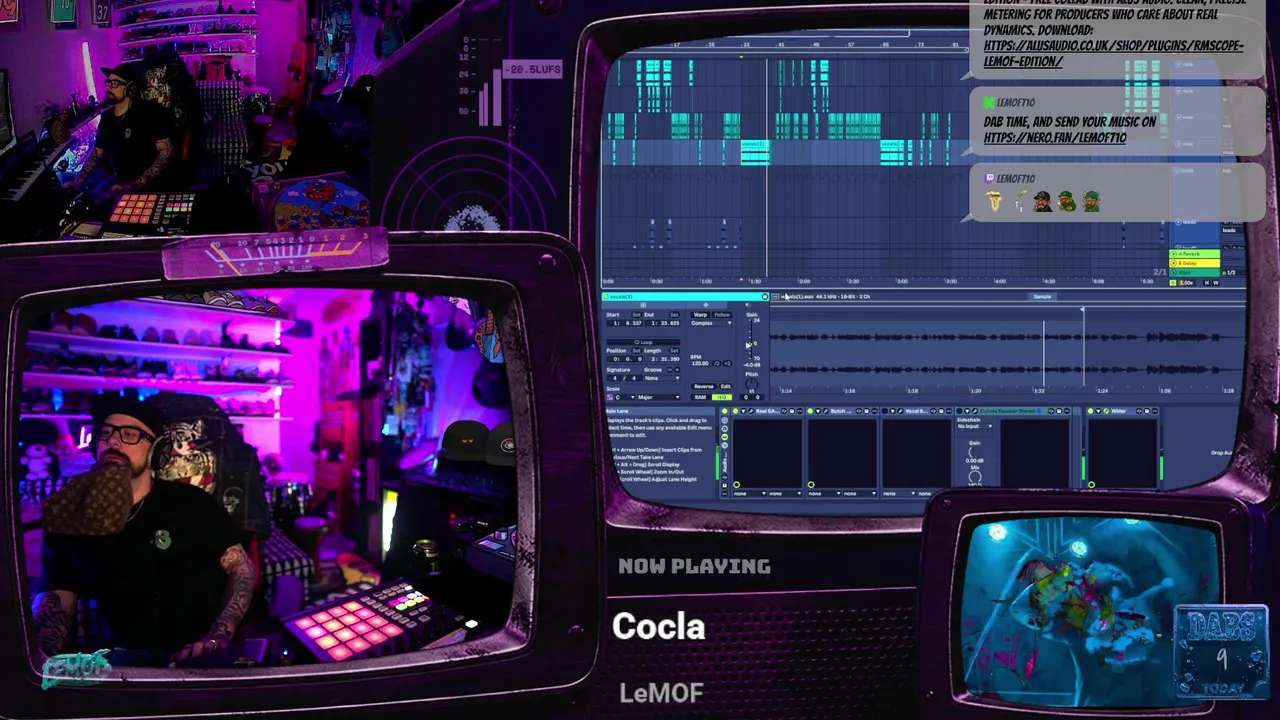The width and height of the screenshot is (1280, 720).
Task: Click the Butch device hot-swap icon
Action: point(859,411)
